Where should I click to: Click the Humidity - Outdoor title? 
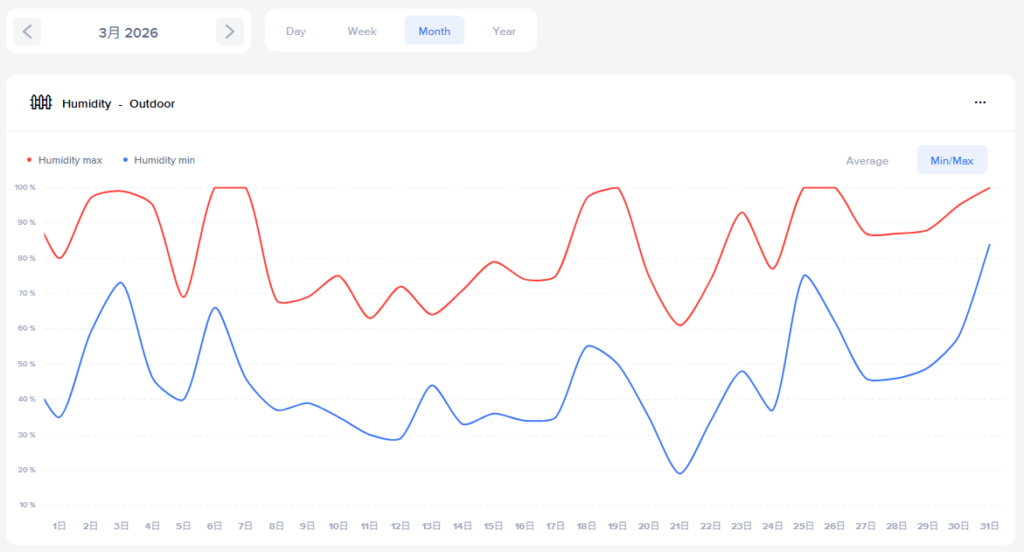coord(118,103)
